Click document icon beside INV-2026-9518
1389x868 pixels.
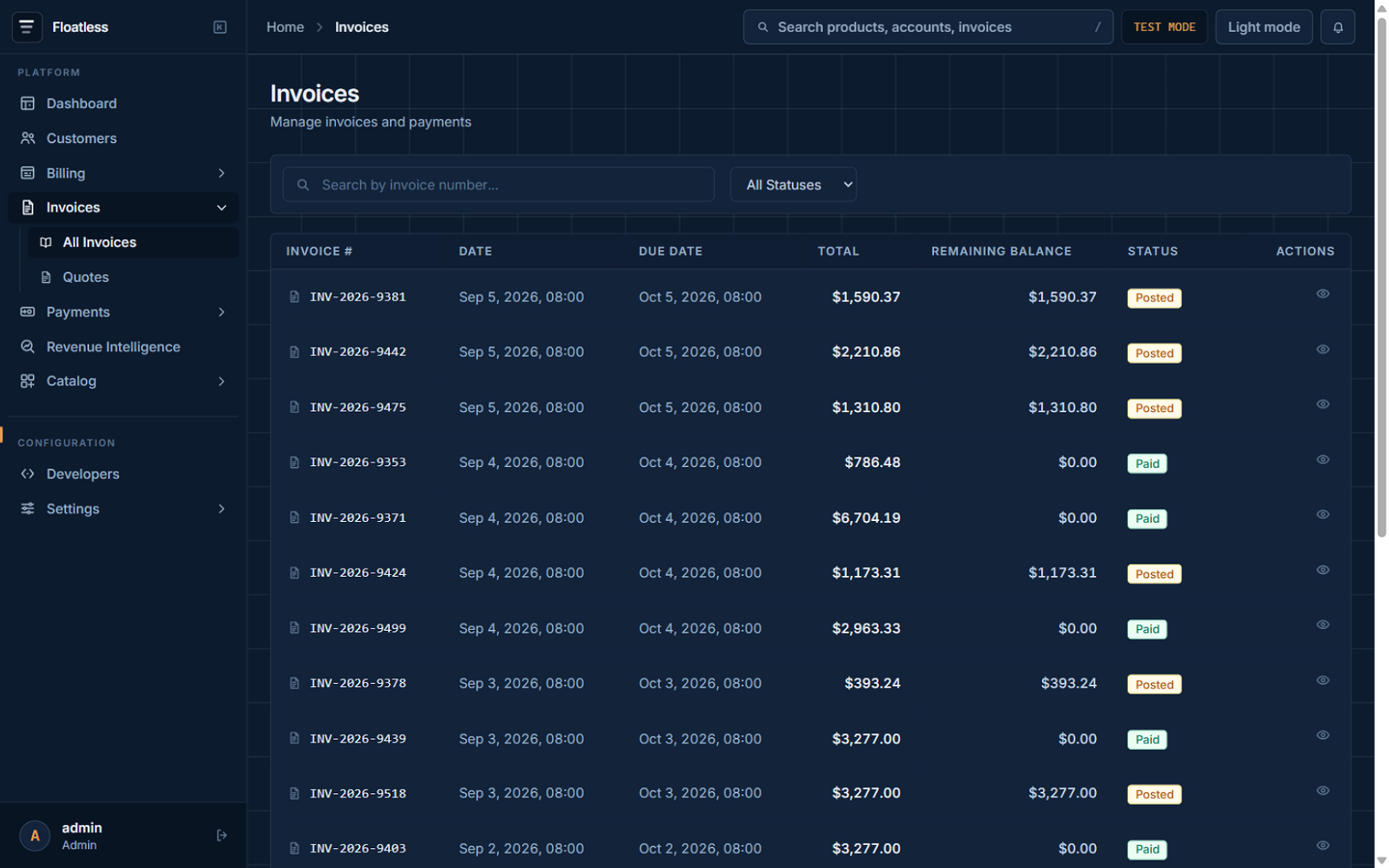tap(295, 793)
